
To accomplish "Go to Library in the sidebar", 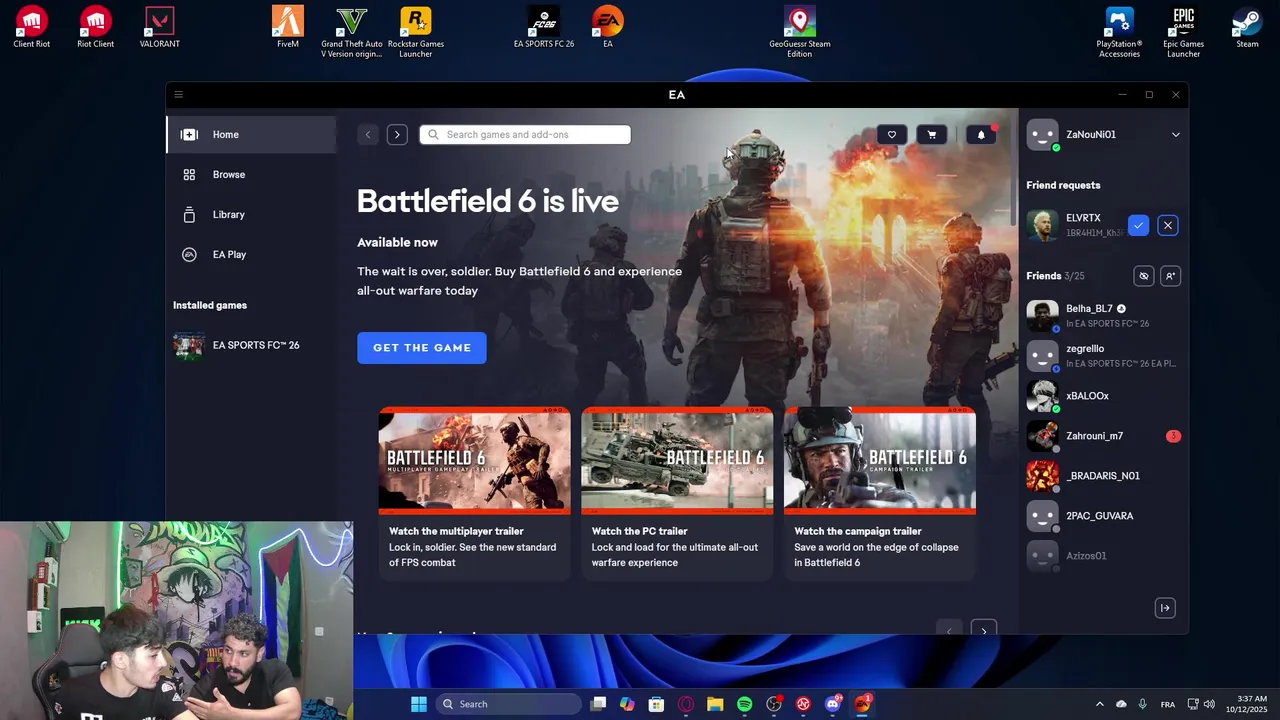I will pyautogui.click(x=251, y=214).
